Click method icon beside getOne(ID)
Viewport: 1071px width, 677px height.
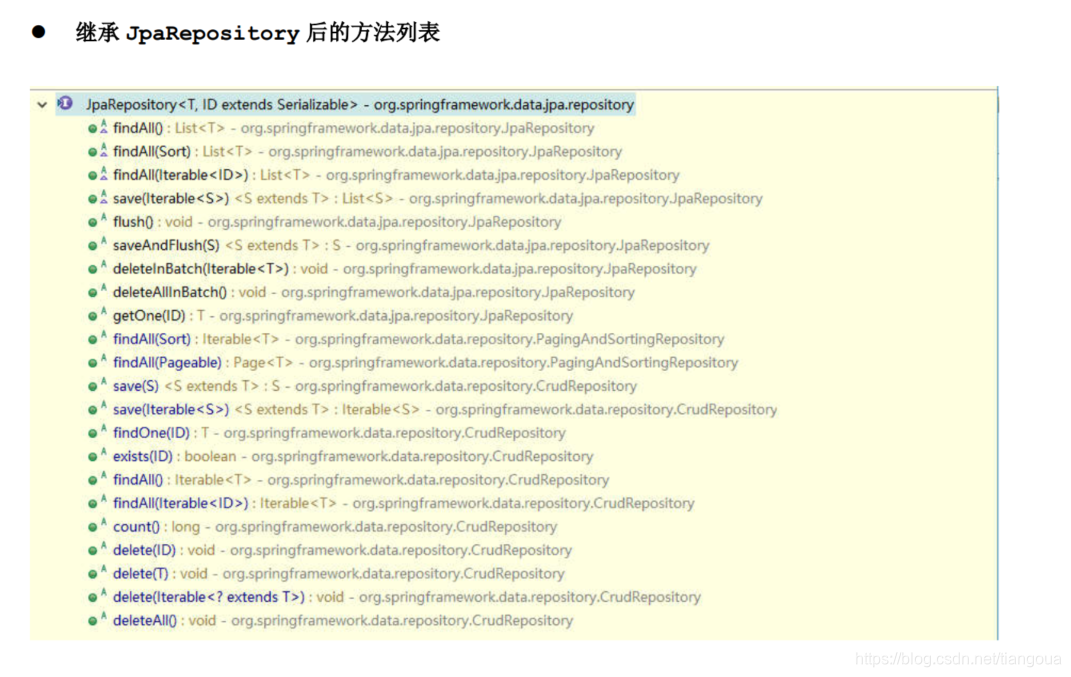click(97, 316)
